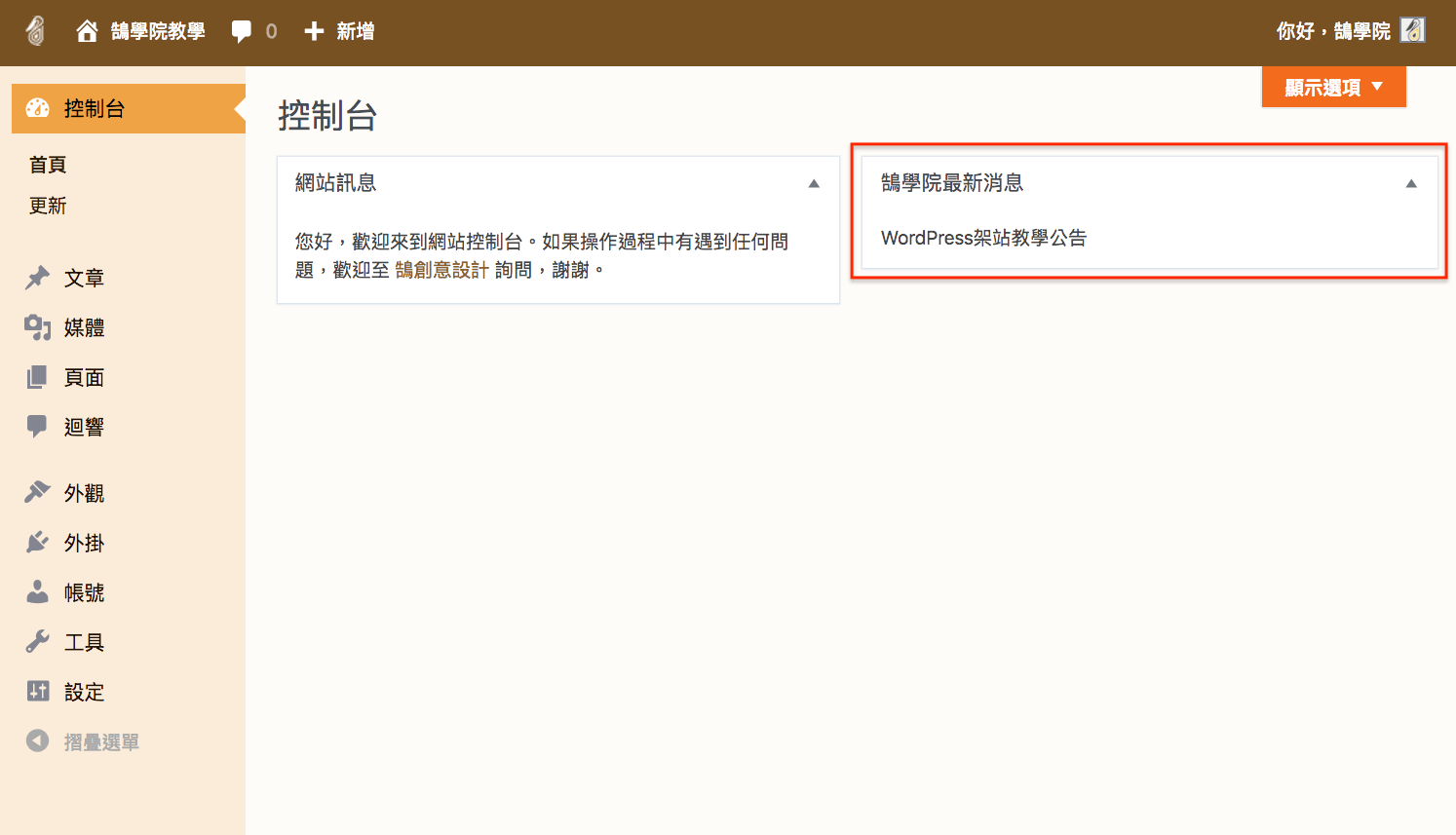1456x835 pixels.
Task: Open the 設定 settings menu
Action: coord(84,692)
